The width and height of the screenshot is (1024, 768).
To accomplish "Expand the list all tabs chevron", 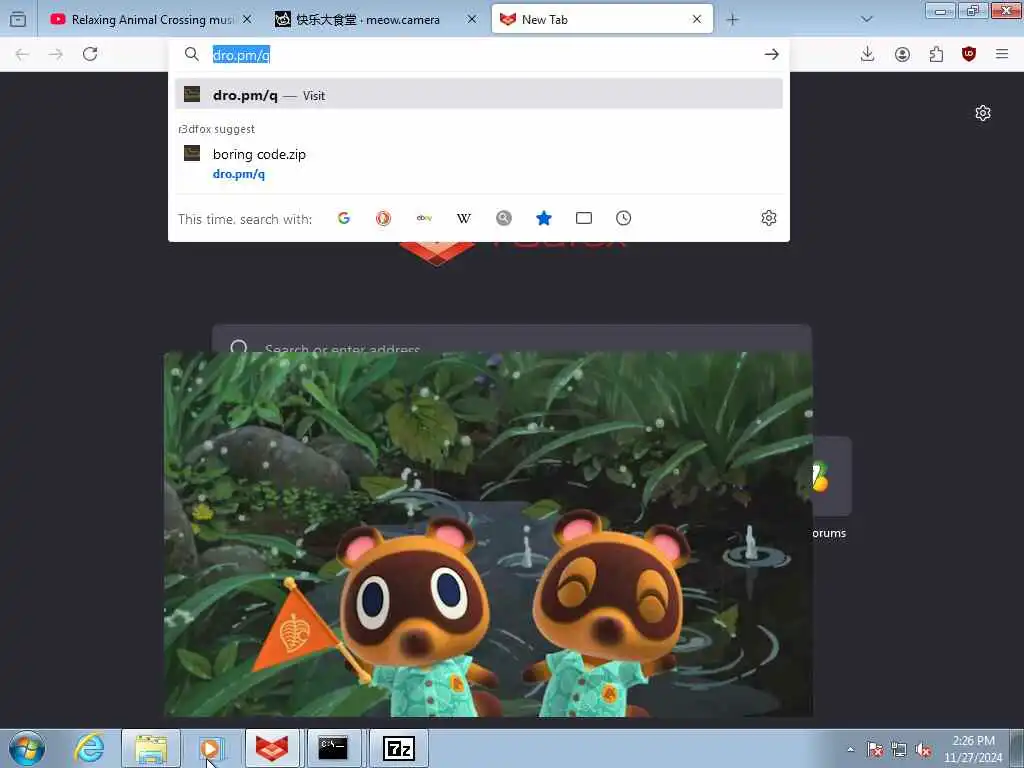I will point(867,20).
